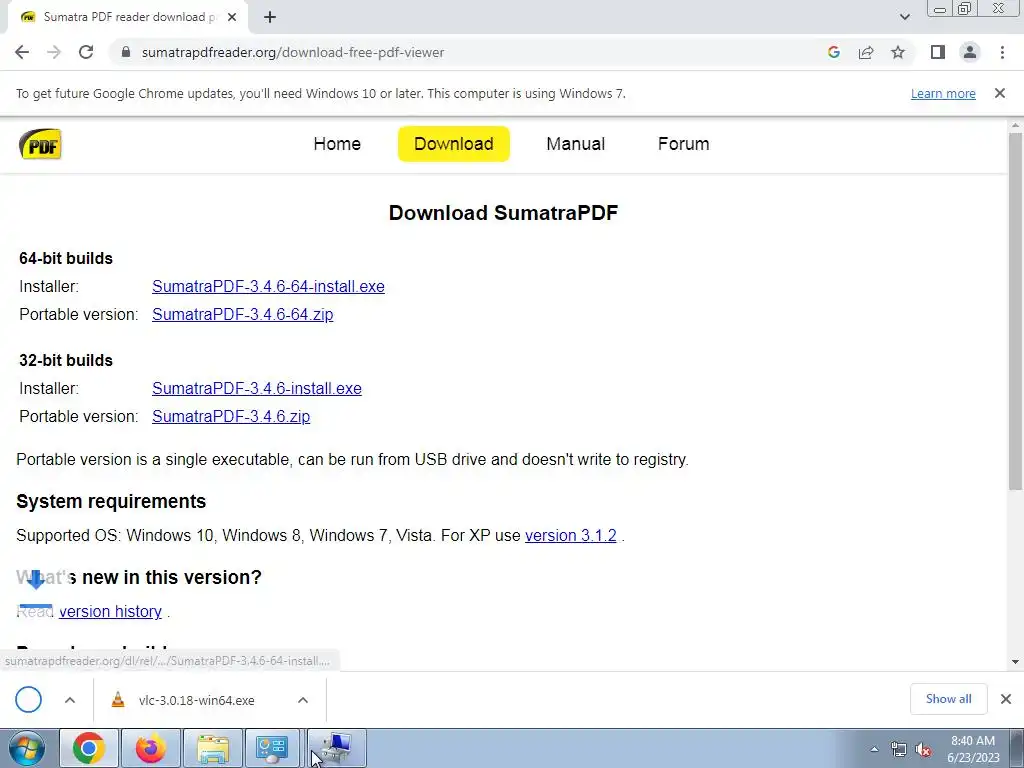Click the page vertical scrollbar thumb
The height and width of the screenshot is (768, 1024).
[x=1015, y=311]
